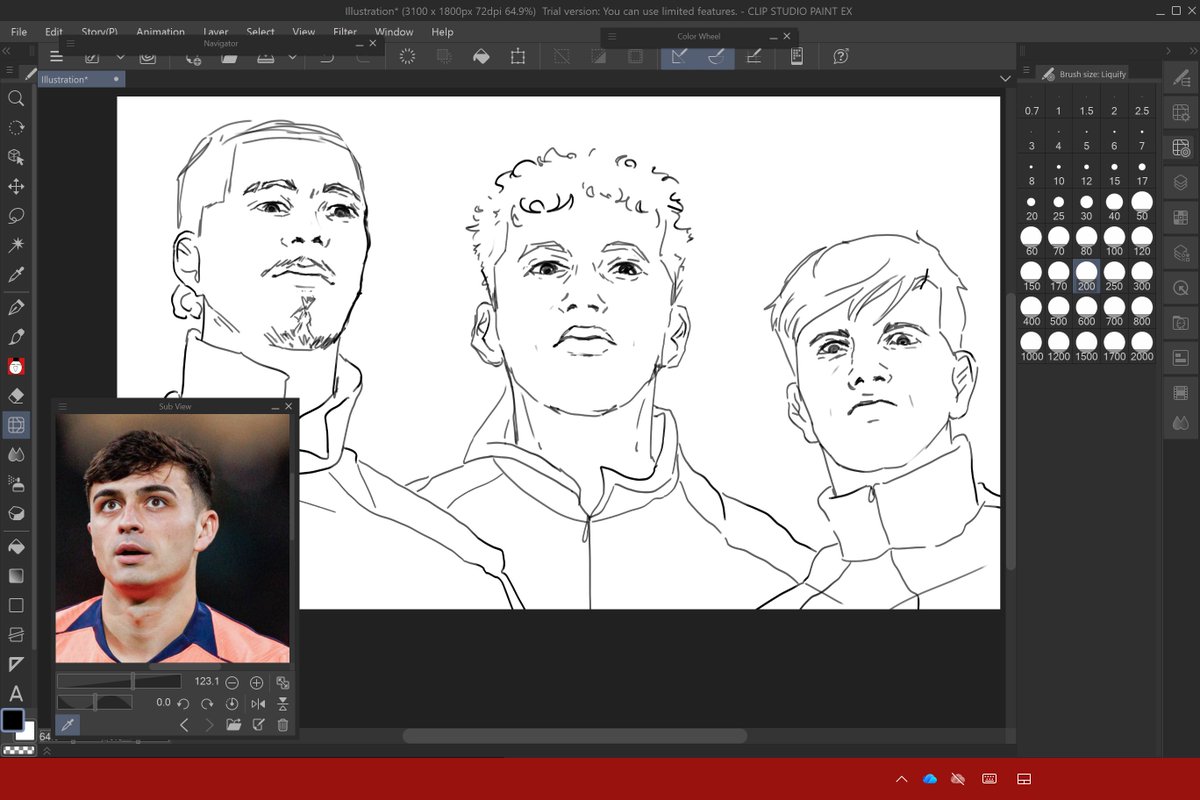Choose brush size 17
Viewport: 1200px width, 800px height.
(1142, 172)
